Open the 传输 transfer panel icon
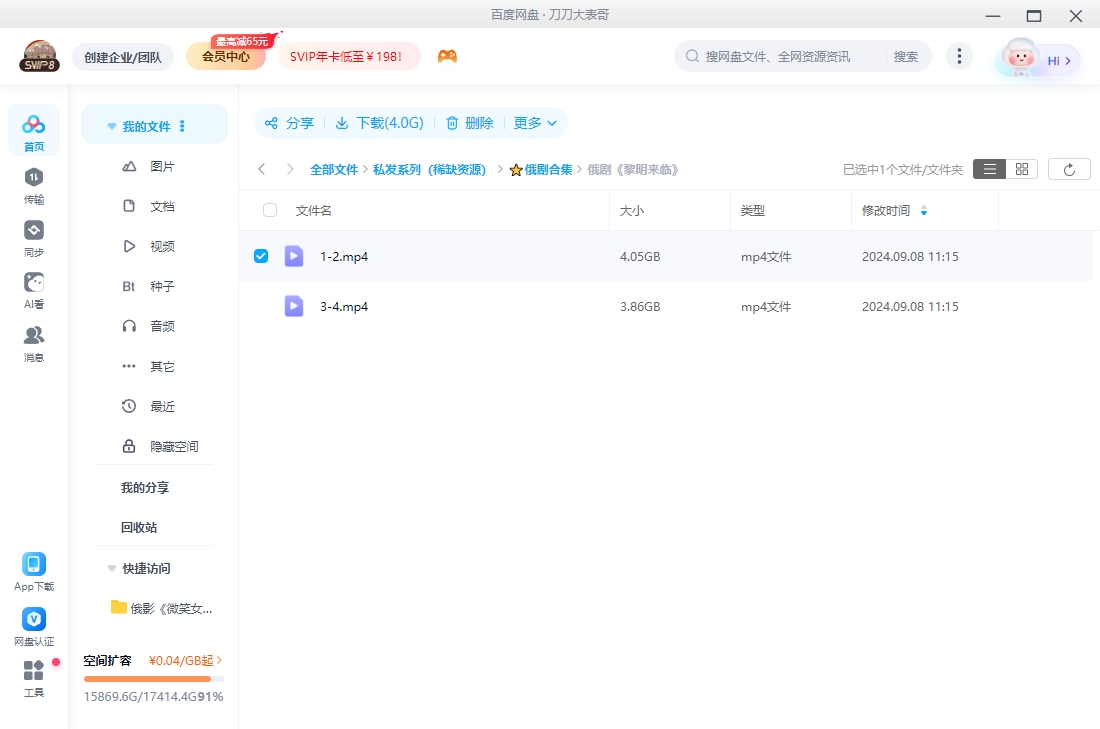The width and height of the screenshot is (1100, 729). tap(33, 185)
